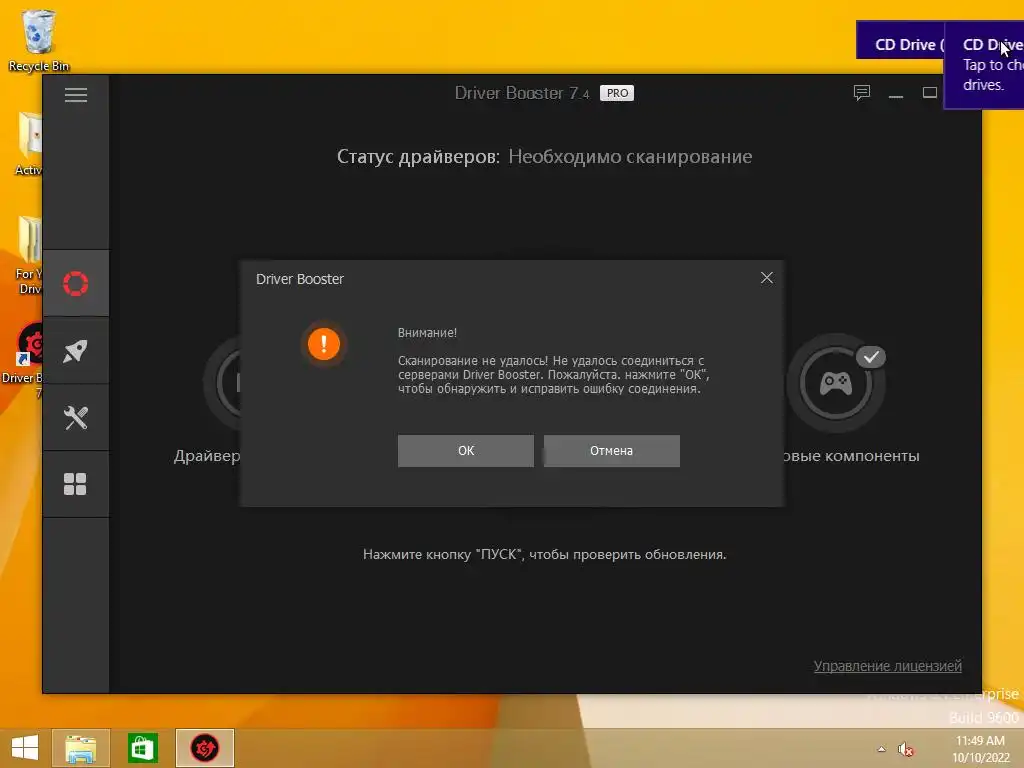Open the hamburger menu in Driver Booster
1024x768 pixels.
(x=76, y=95)
